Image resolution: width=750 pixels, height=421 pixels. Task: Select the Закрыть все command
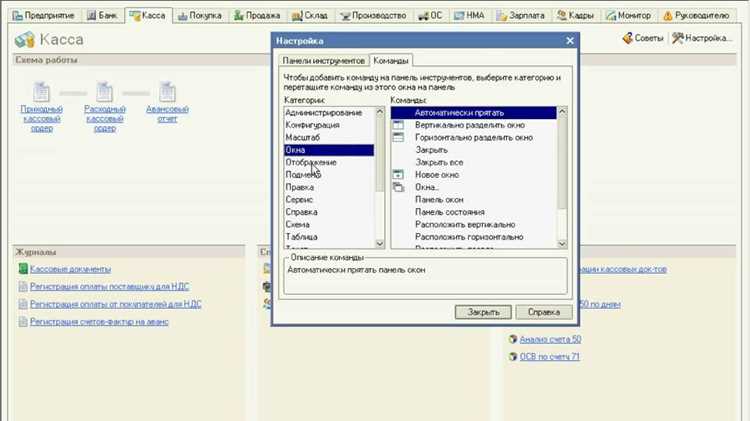click(474, 162)
